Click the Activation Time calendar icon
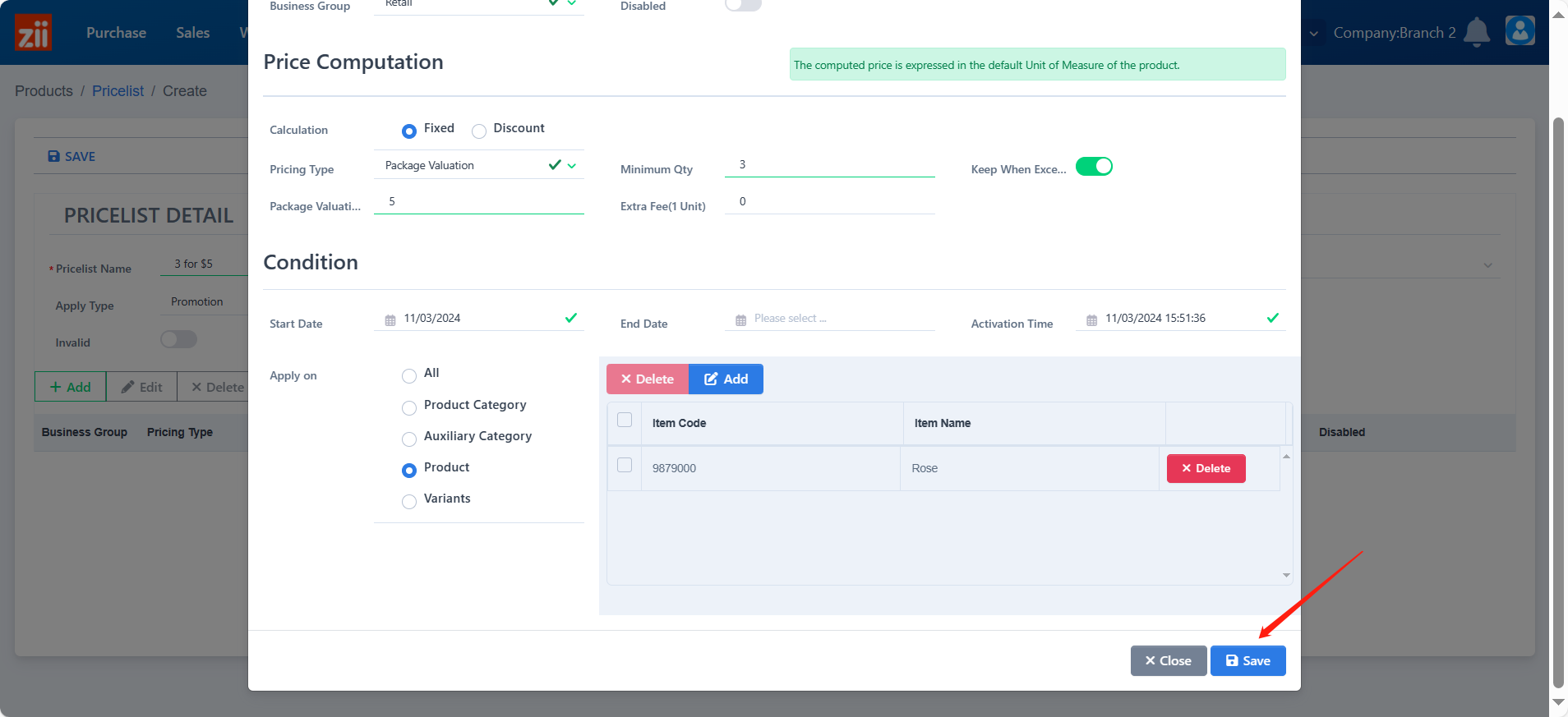Screen dimensions: 1568x717 [1091, 319]
